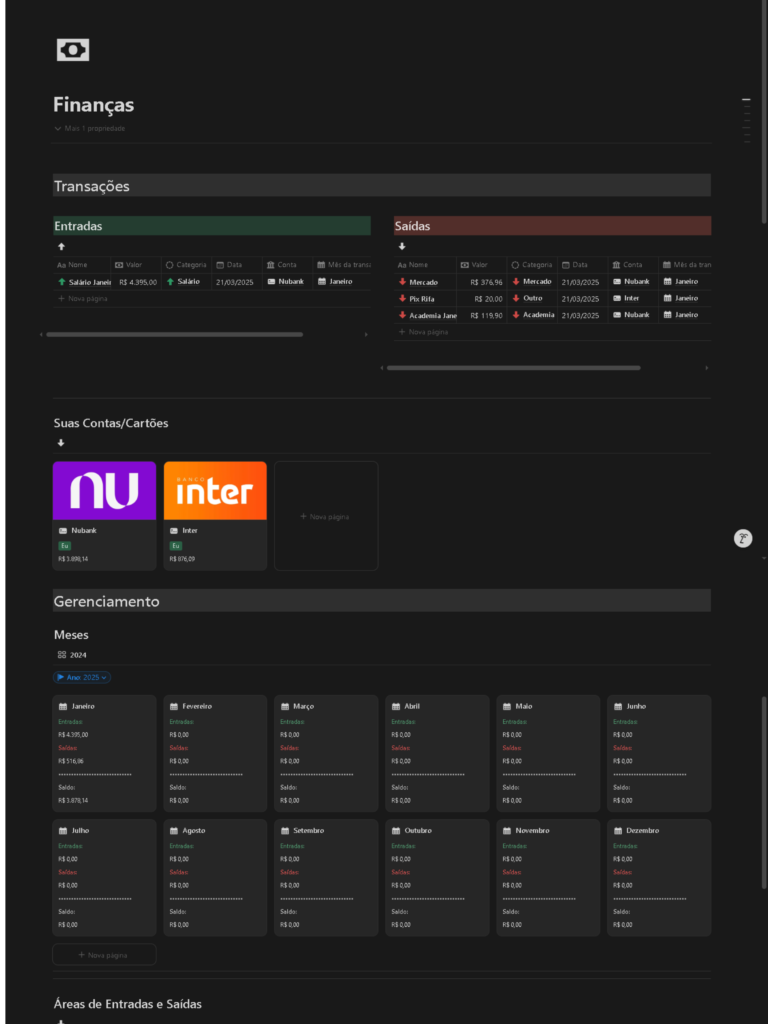Click the down arrow icon under Saídas
Viewport: 768px width, 1024px height.
[x=402, y=246]
